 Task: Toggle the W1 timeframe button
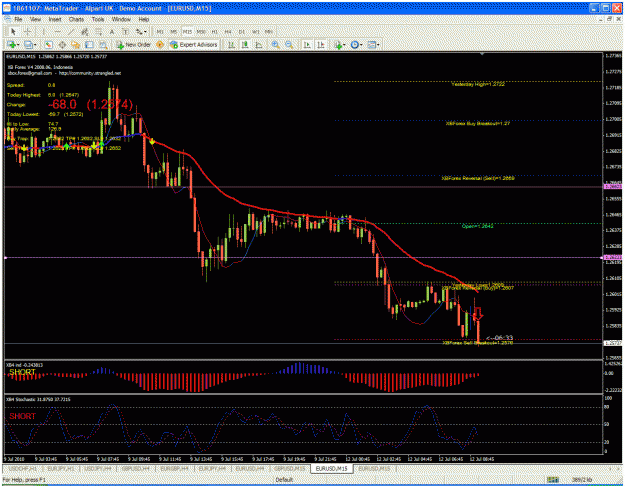pyautogui.click(x=256, y=31)
